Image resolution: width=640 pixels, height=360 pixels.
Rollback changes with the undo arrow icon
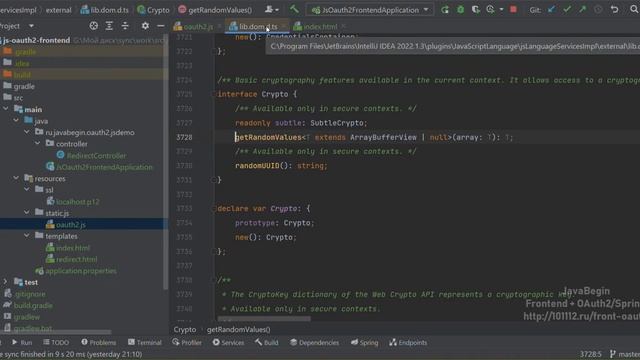tap(614, 9)
